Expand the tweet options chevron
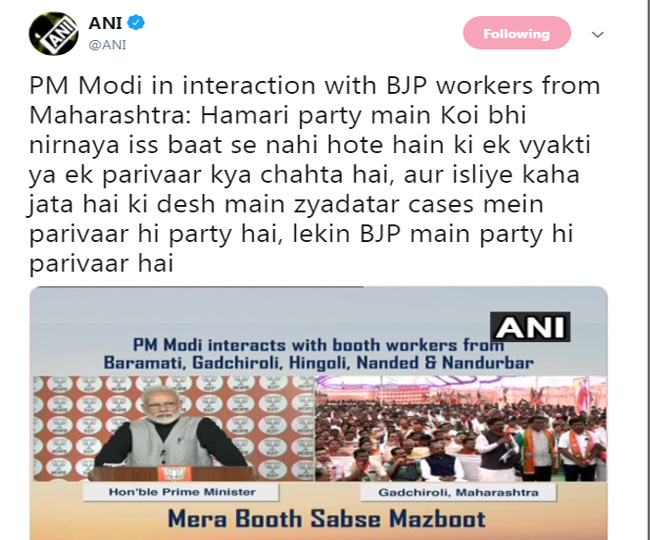The height and width of the screenshot is (540, 650). tap(597, 34)
